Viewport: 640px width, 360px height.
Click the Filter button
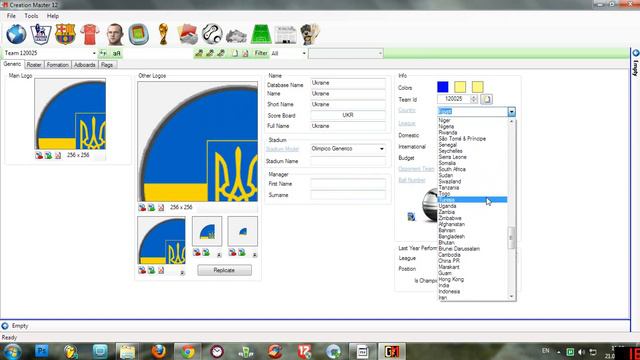pyautogui.click(x=261, y=53)
